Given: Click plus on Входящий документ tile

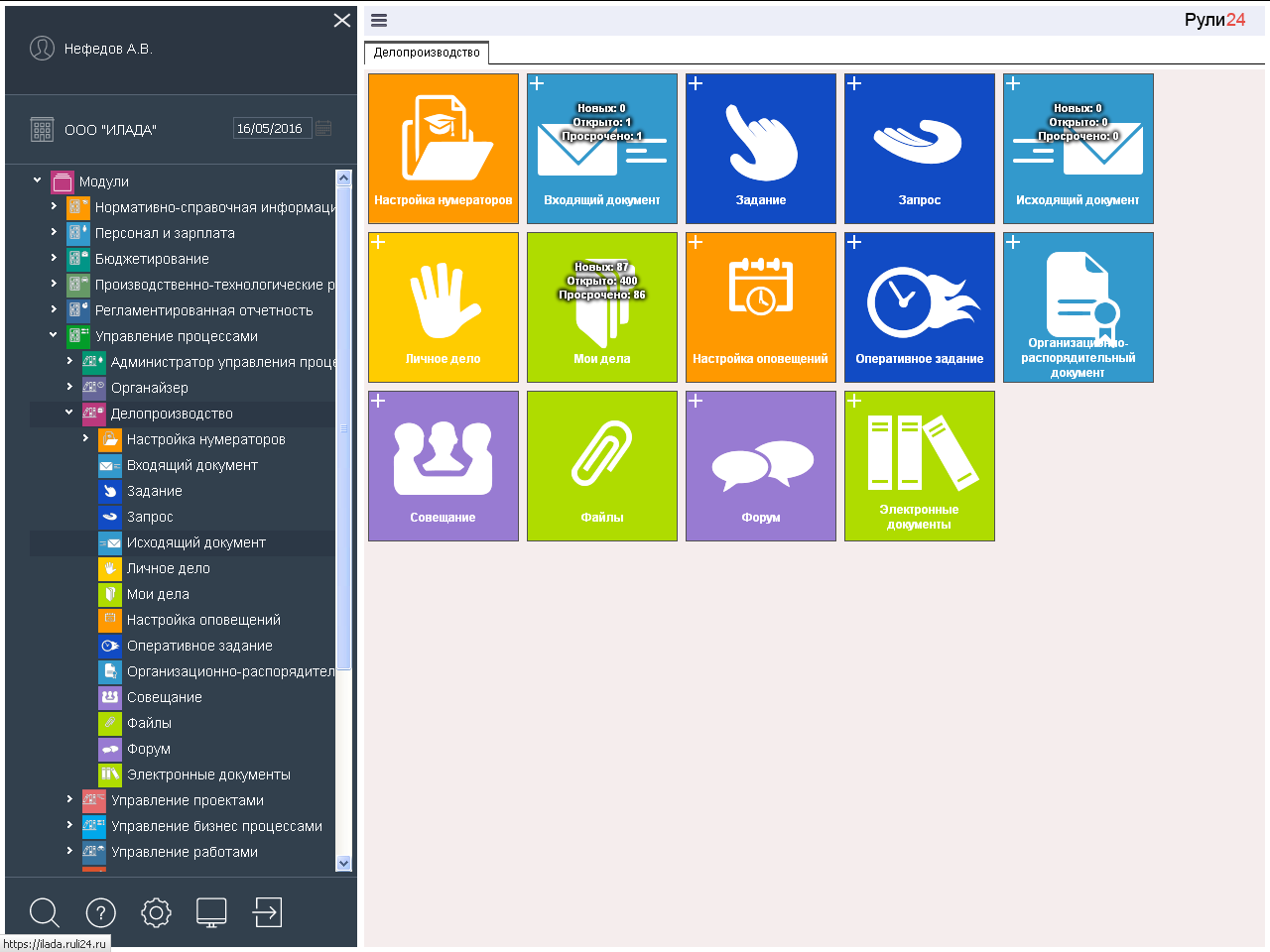Looking at the screenshot, I should 537,83.
